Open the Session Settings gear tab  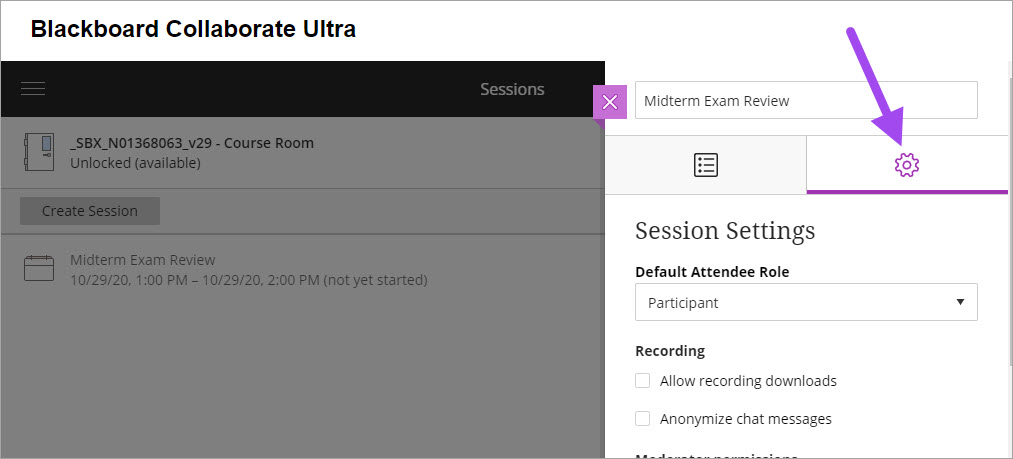pyautogui.click(x=907, y=165)
